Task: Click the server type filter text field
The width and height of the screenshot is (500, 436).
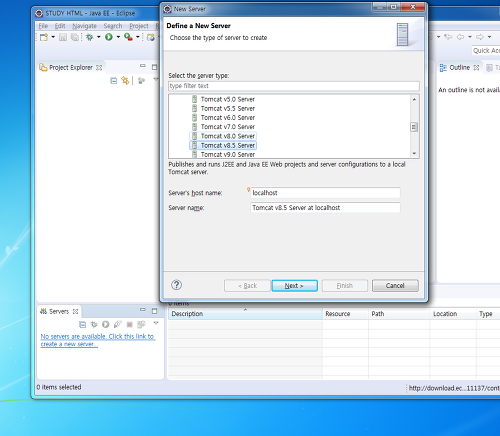Action: (x=294, y=86)
